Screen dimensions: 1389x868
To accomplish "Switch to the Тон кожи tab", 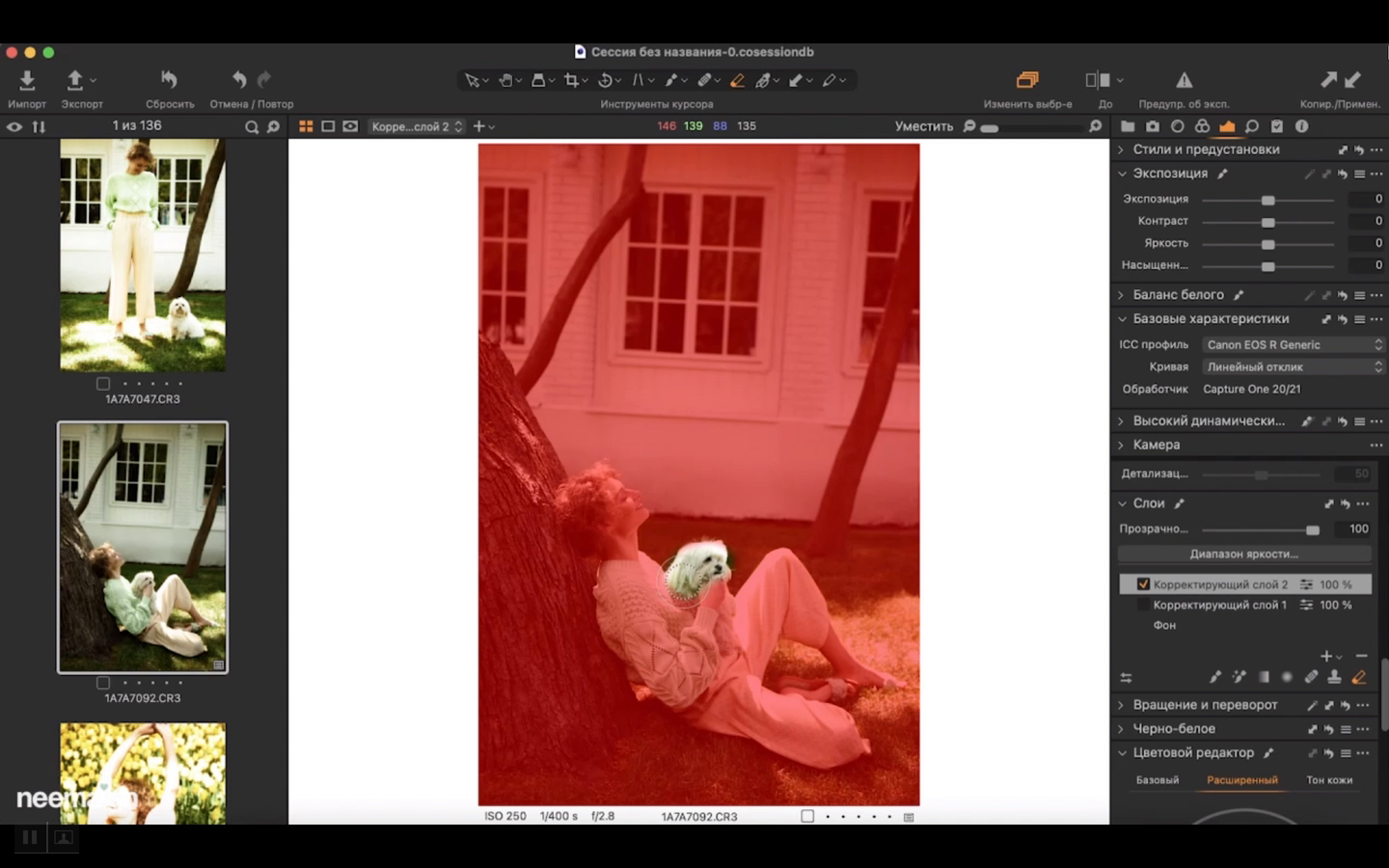I will point(1328,780).
